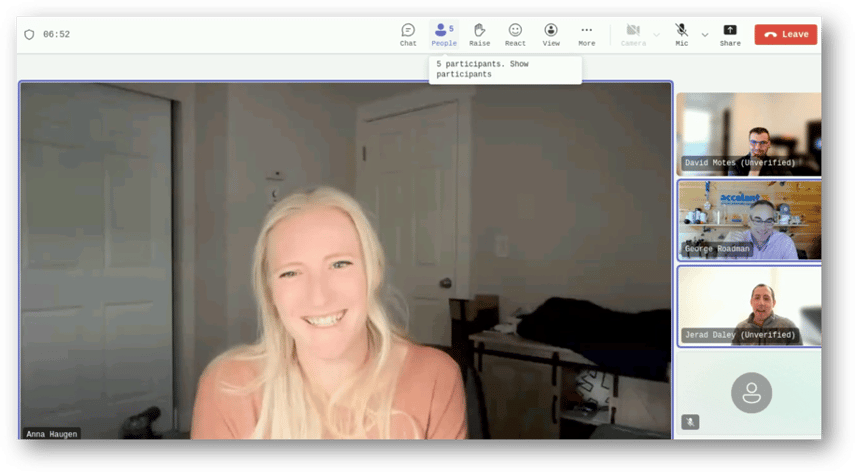Click Anna Haugen's main video
This screenshot has width=855, height=473.
click(x=346, y=260)
